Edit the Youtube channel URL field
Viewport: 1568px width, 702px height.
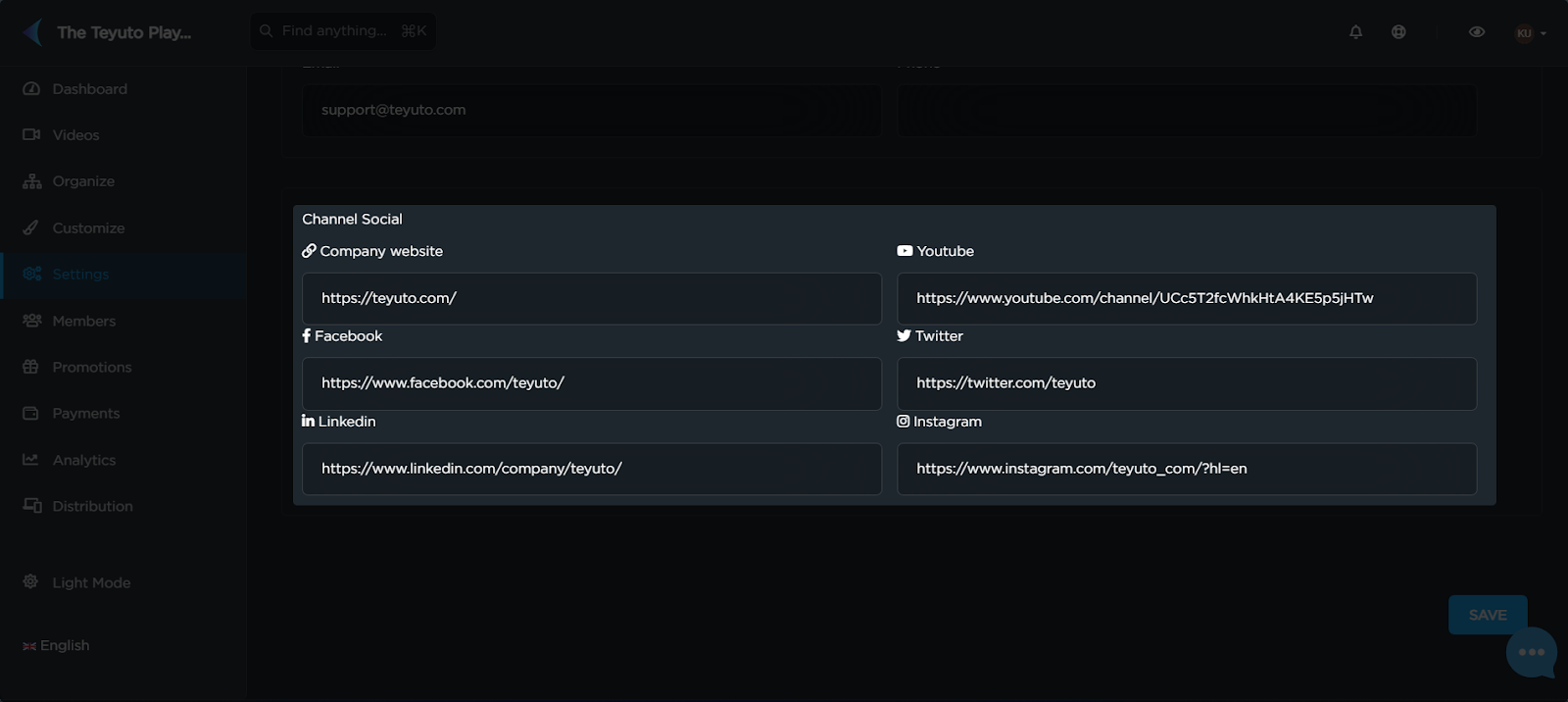[x=1187, y=299]
